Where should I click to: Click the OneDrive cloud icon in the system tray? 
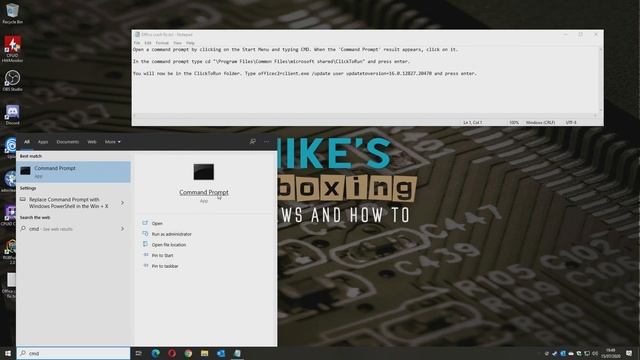point(571,353)
